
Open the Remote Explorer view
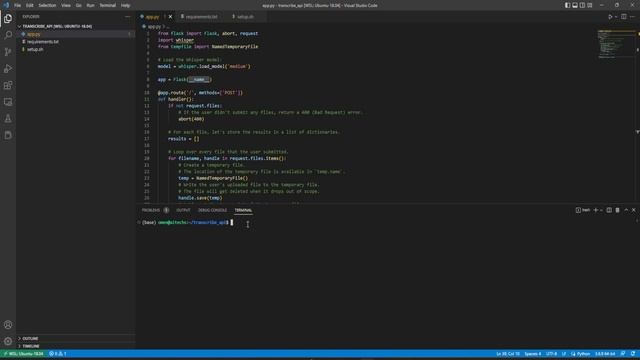click(8, 102)
